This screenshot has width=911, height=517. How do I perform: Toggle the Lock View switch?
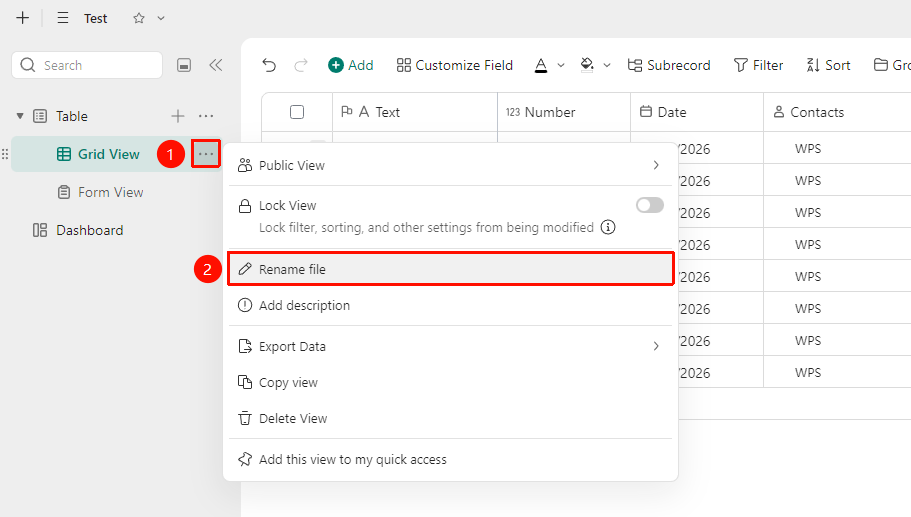coord(650,205)
